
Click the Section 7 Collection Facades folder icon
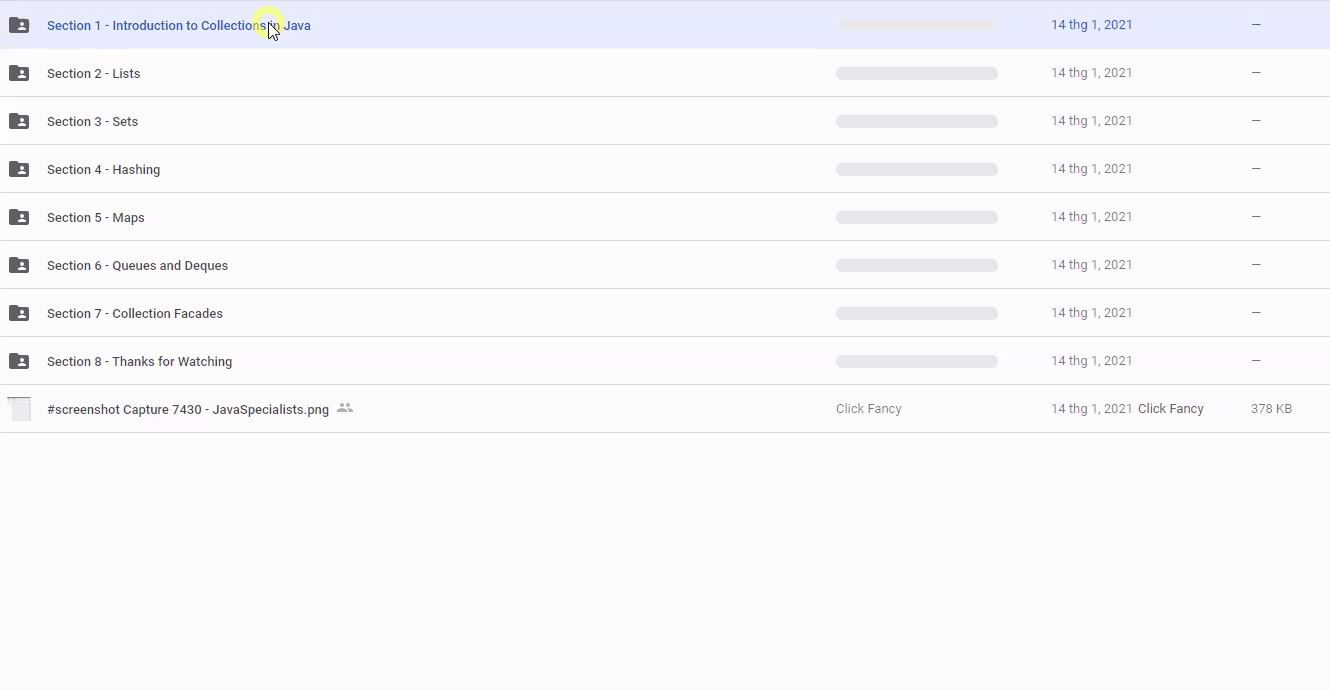click(19, 313)
